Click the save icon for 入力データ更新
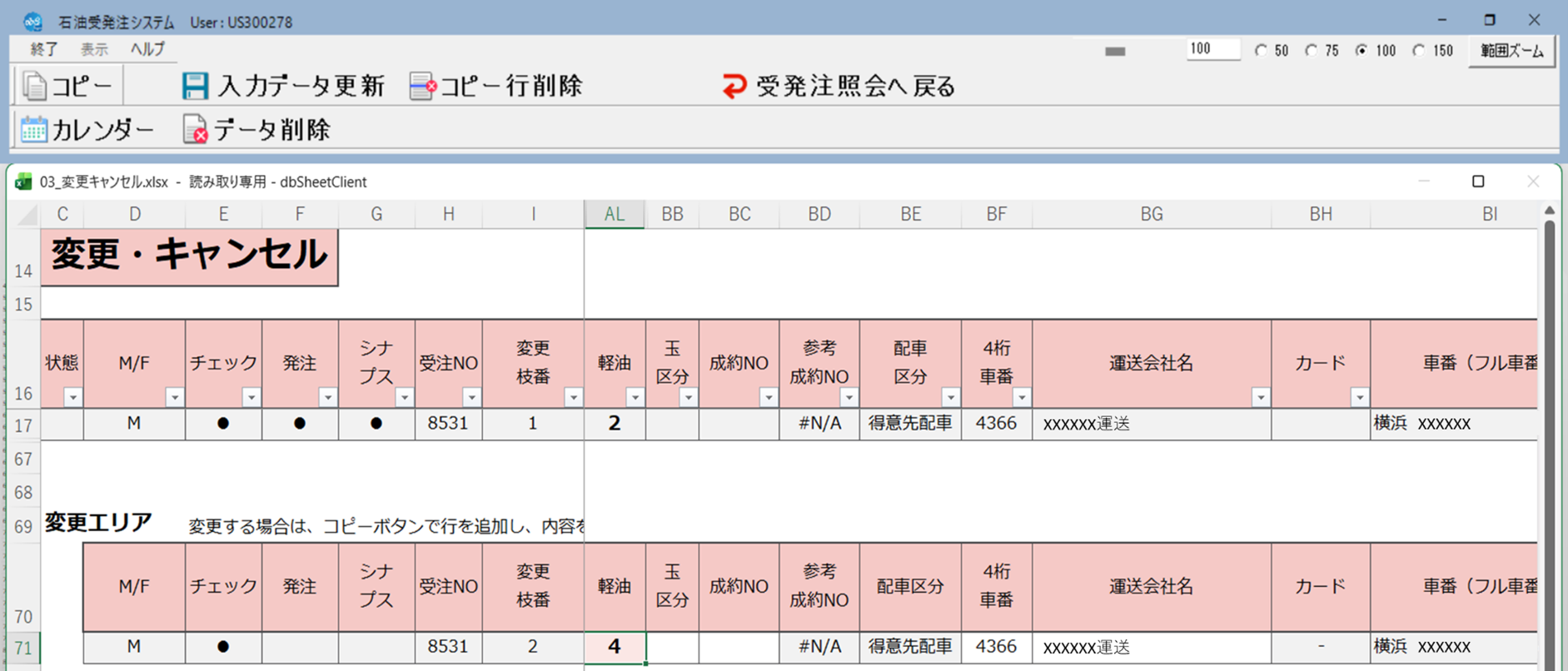 [x=195, y=87]
